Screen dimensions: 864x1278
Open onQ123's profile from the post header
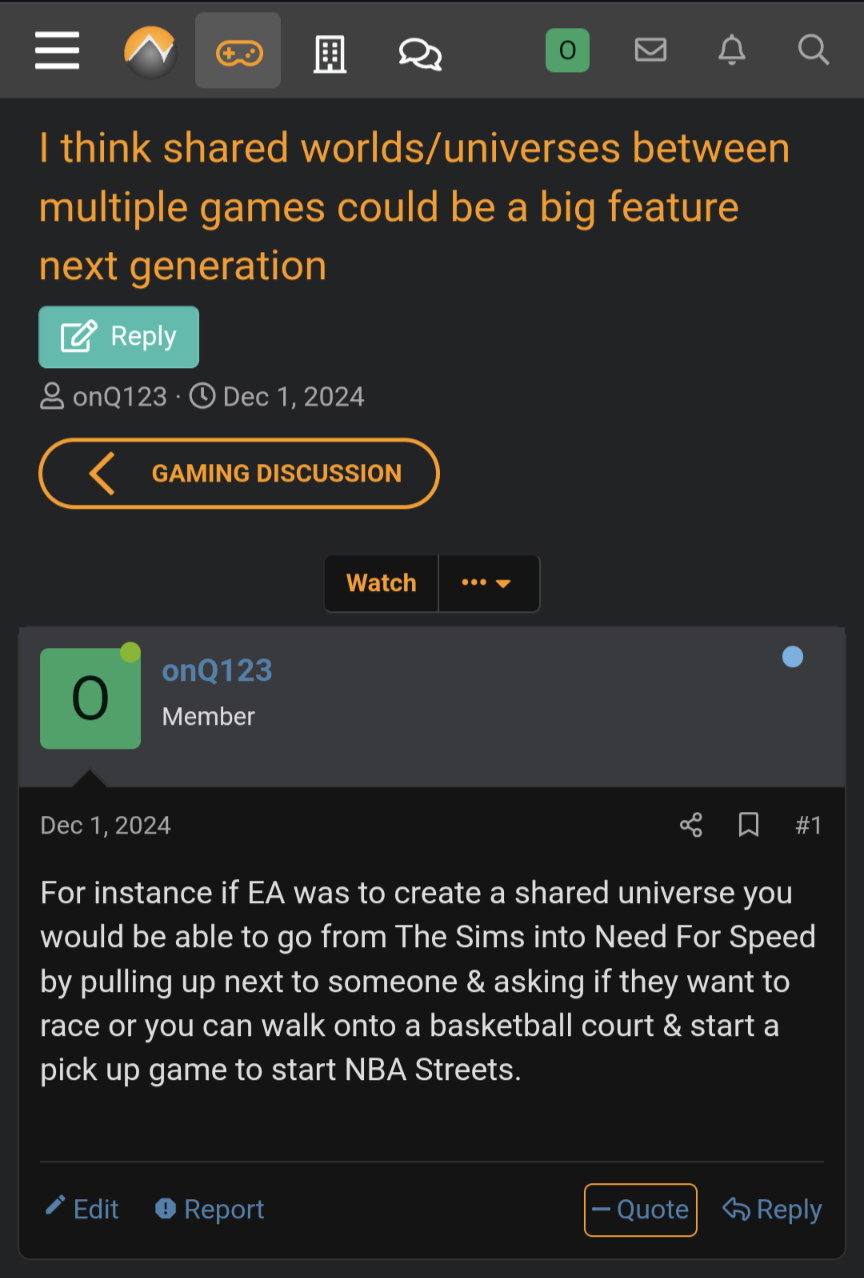[x=217, y=670]
